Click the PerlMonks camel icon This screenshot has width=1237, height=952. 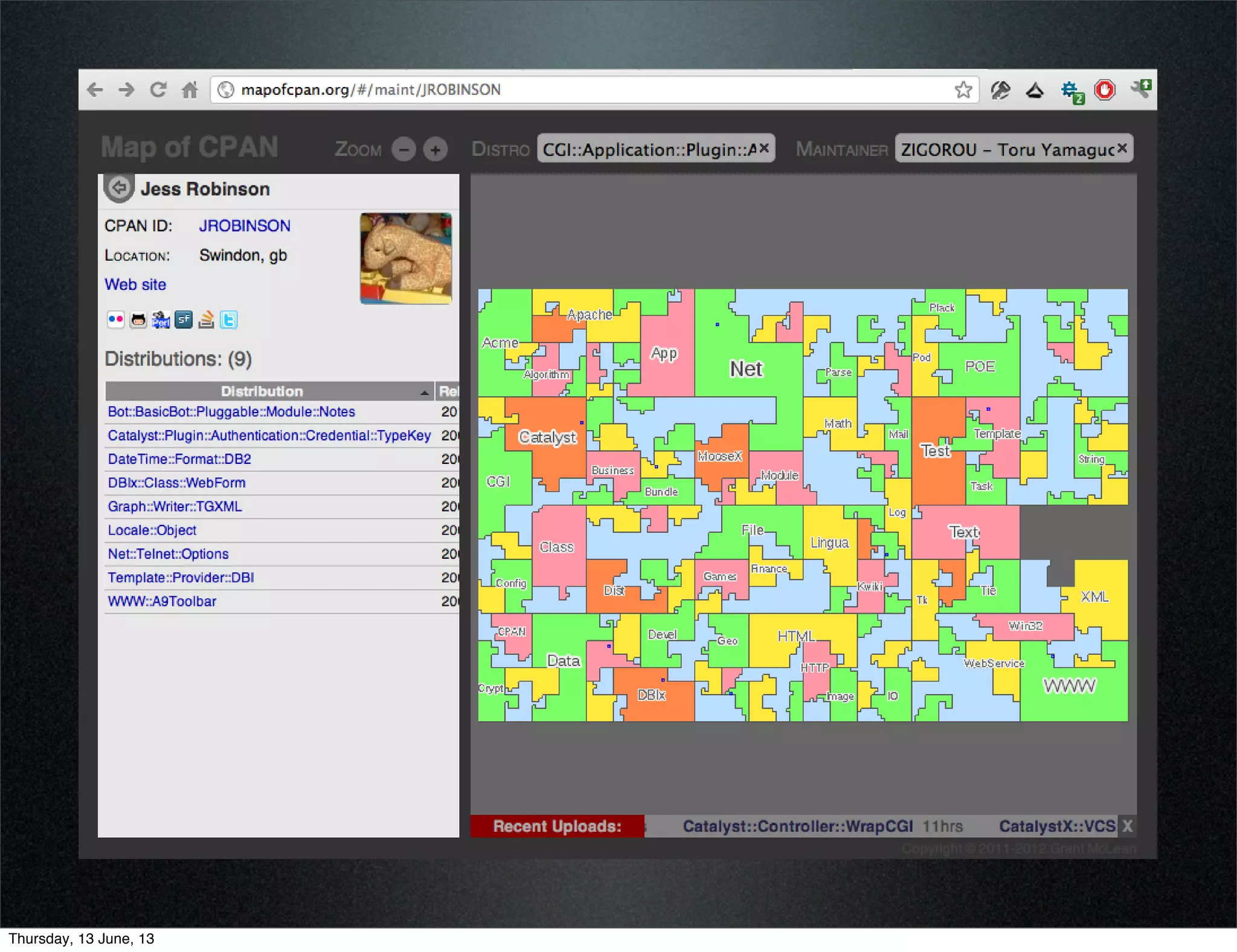tap(161, 320)
